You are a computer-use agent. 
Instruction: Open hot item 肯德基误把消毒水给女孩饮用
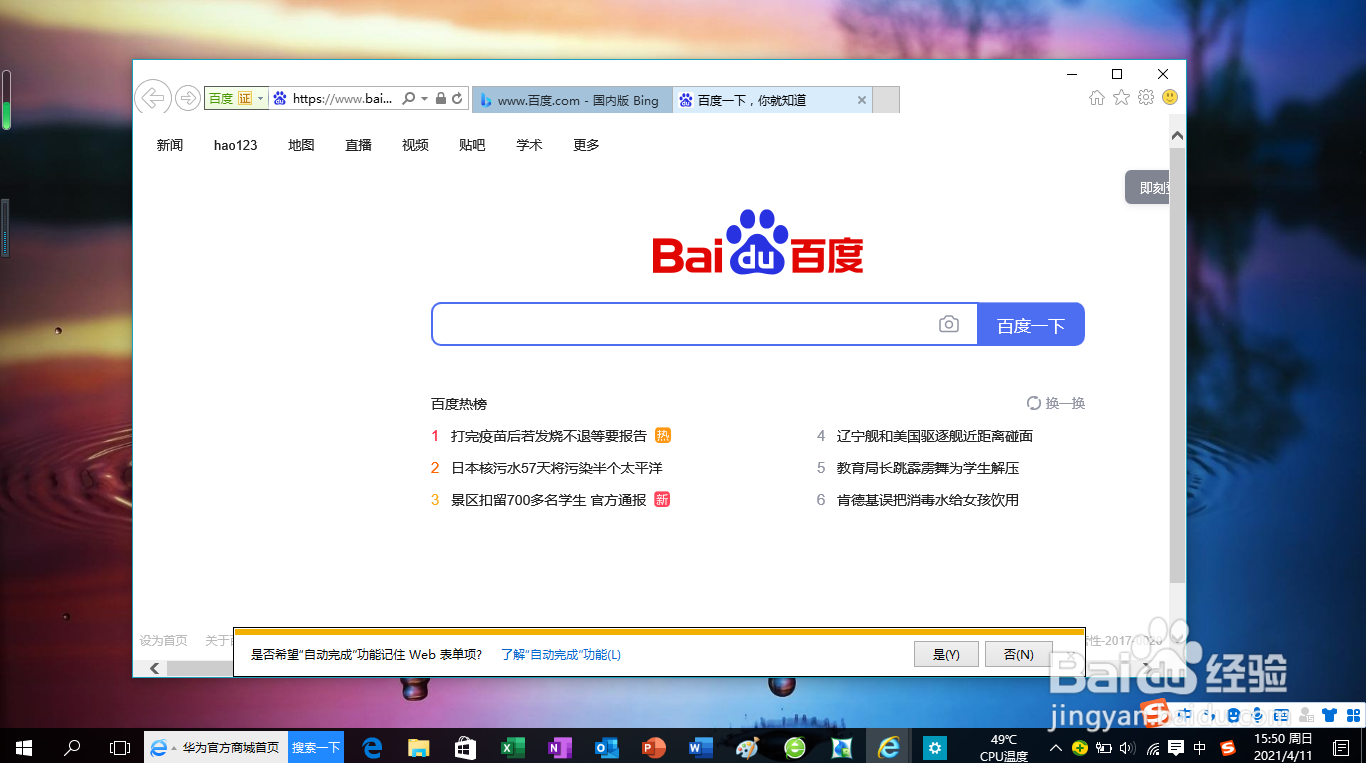(928, 500)
